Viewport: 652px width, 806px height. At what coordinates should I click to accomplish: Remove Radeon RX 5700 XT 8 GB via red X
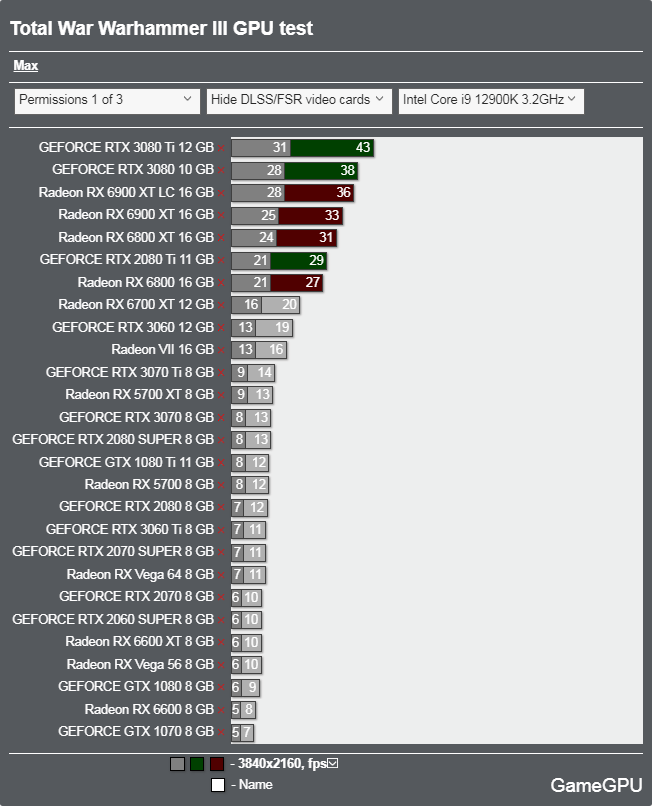[x=221, y=395]
